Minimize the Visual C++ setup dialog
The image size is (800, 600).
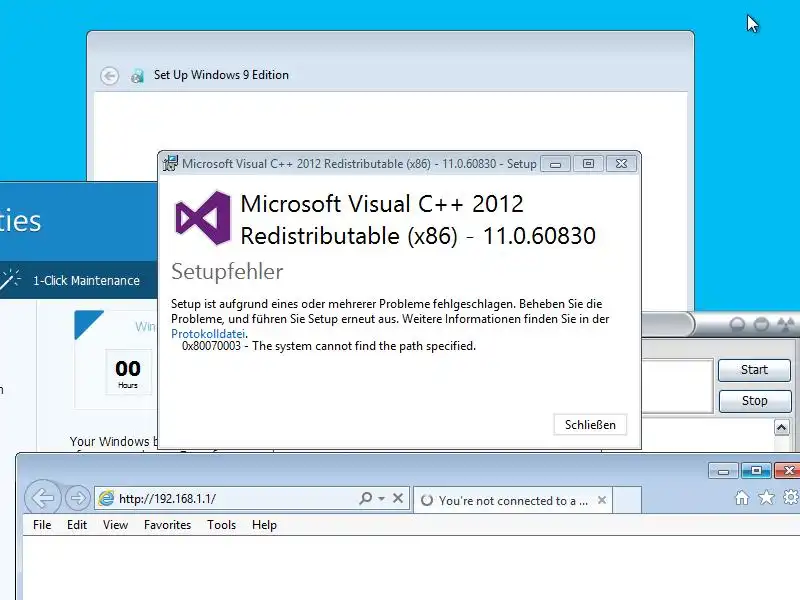click(556, 164)
